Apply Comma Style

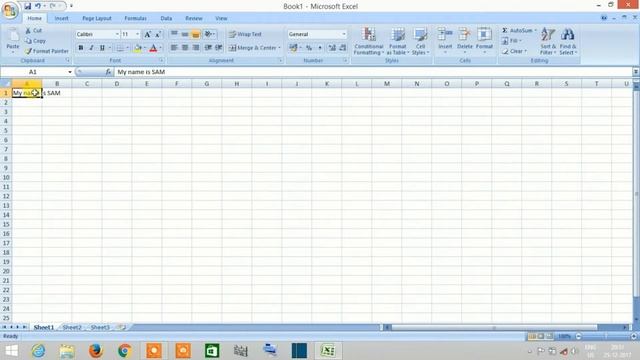(x=320, y=48)
